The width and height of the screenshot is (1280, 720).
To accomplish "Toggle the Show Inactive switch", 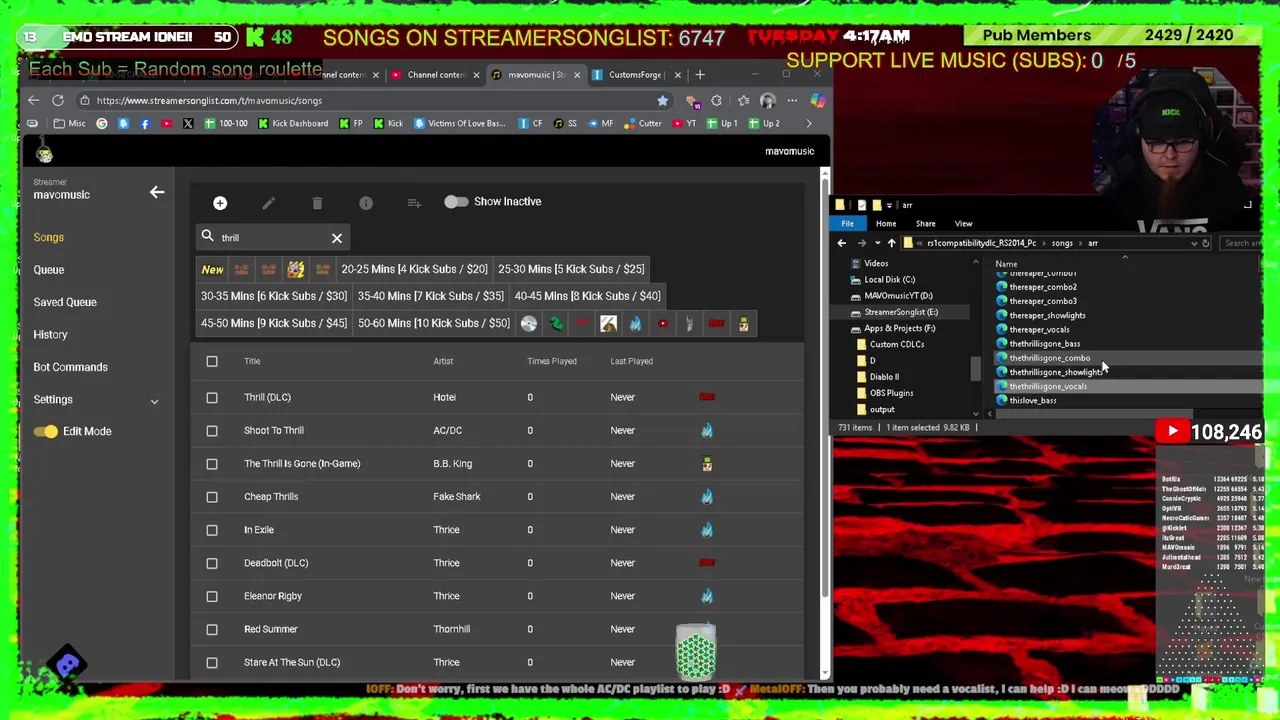I will (456, 202).
